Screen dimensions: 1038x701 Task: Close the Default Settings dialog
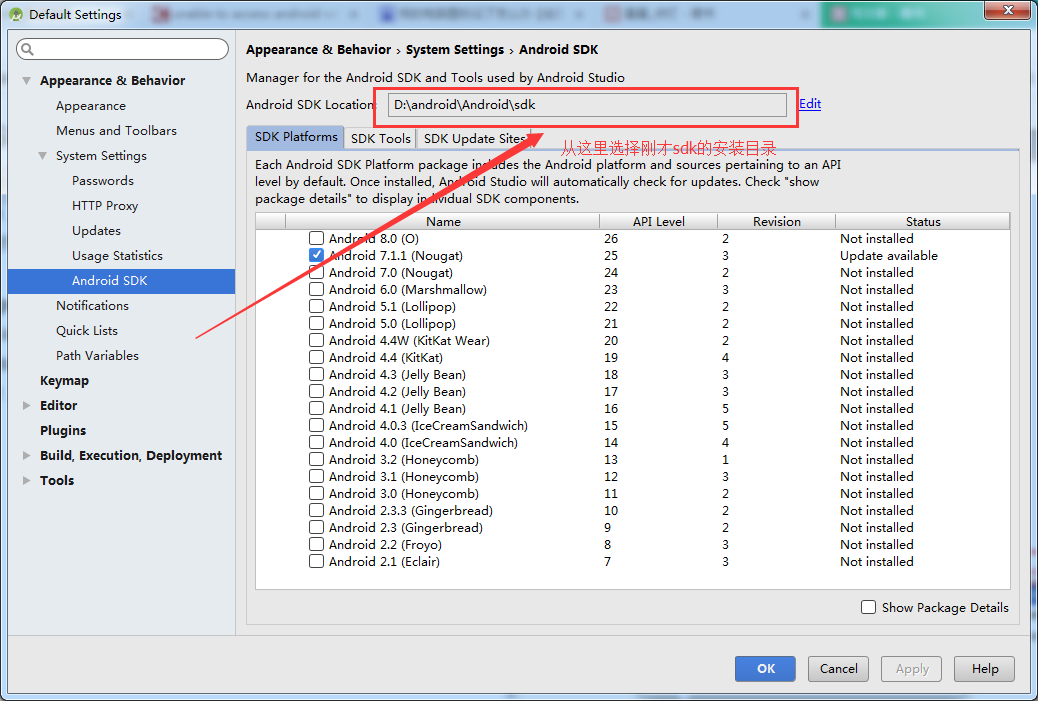pos(1008,10)
